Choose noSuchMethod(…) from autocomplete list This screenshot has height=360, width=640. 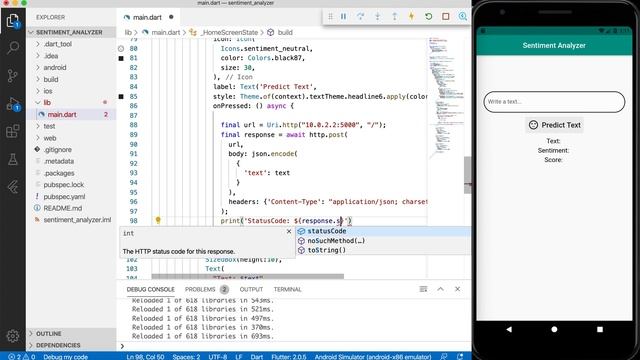(x=383, y=241)
